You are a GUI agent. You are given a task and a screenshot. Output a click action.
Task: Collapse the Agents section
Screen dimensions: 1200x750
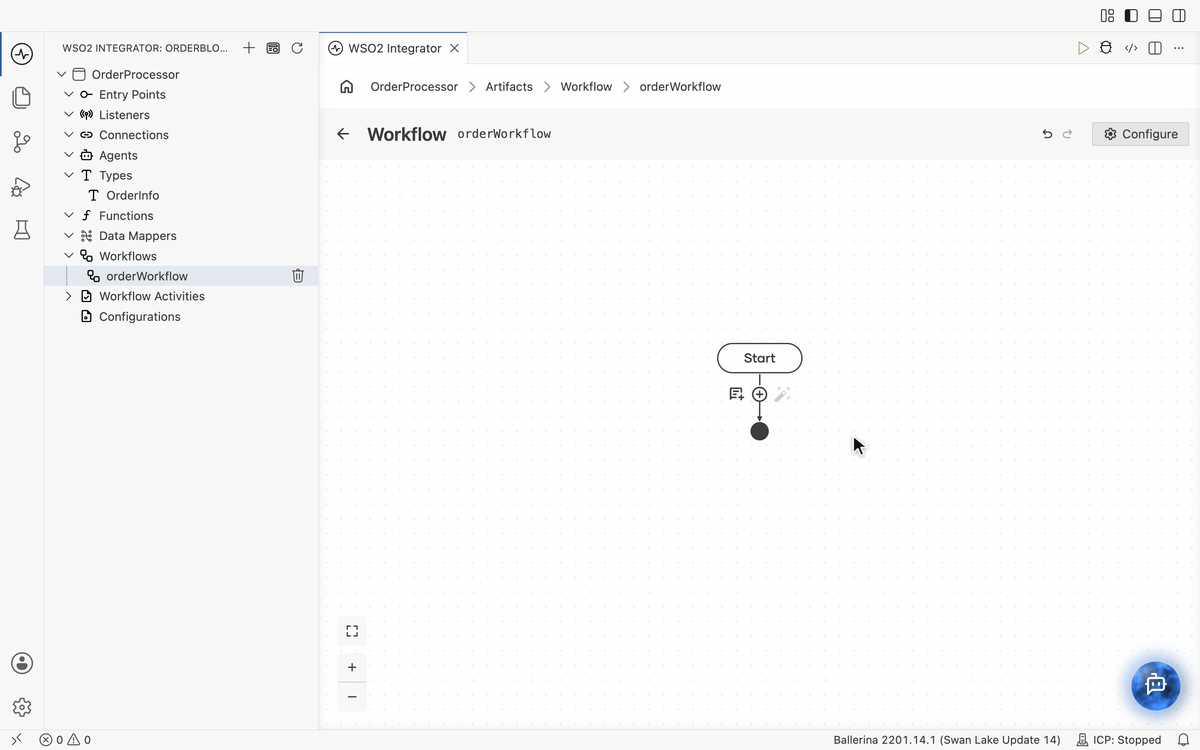pos(69,155)
